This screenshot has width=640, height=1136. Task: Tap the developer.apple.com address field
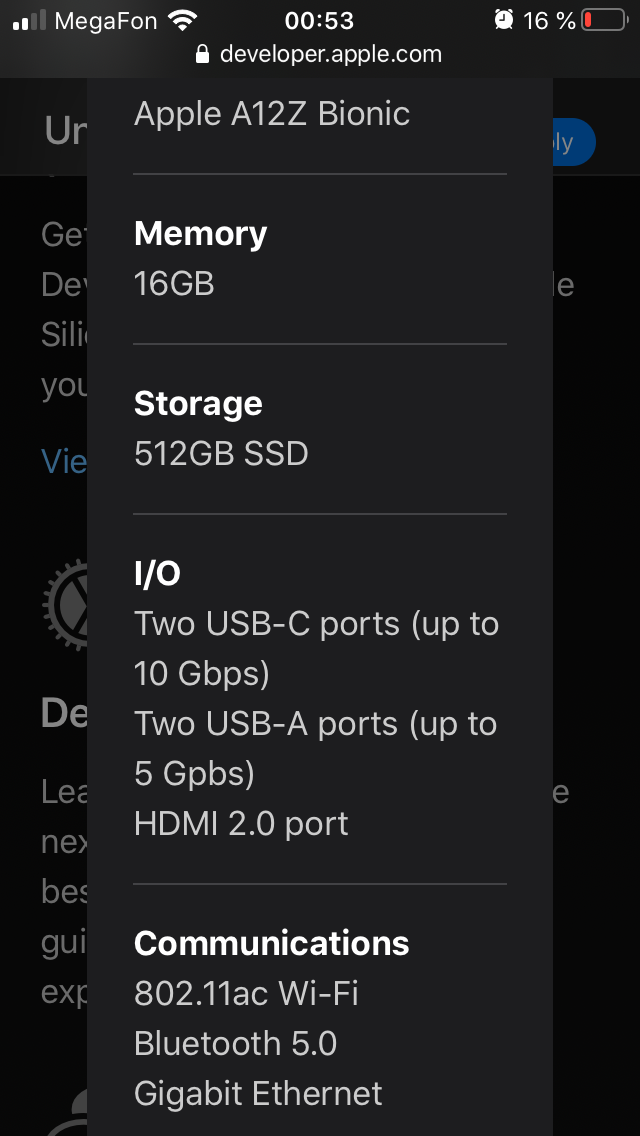[x=330, y=54]
